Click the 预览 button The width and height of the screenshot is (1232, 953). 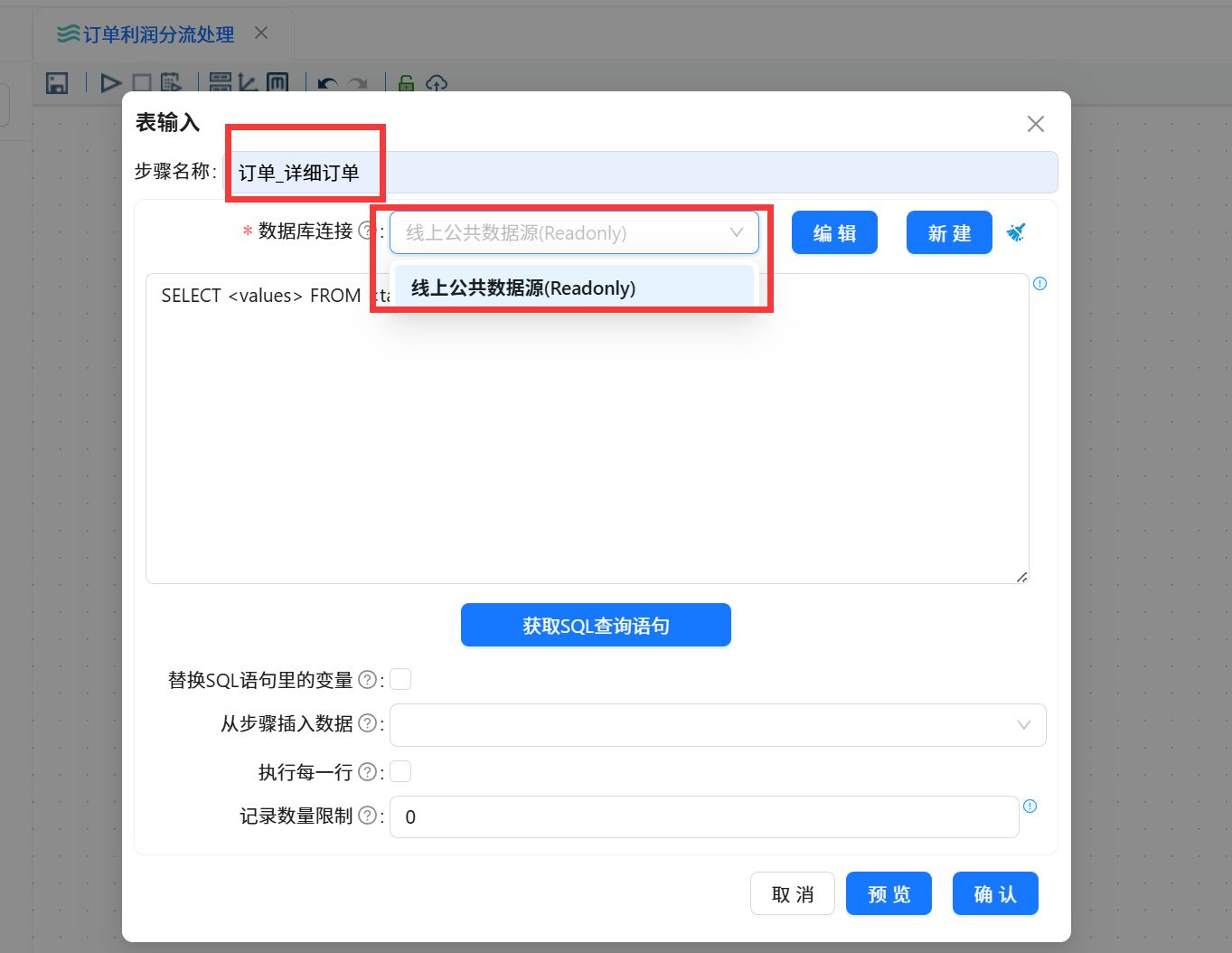pos(889,894)
